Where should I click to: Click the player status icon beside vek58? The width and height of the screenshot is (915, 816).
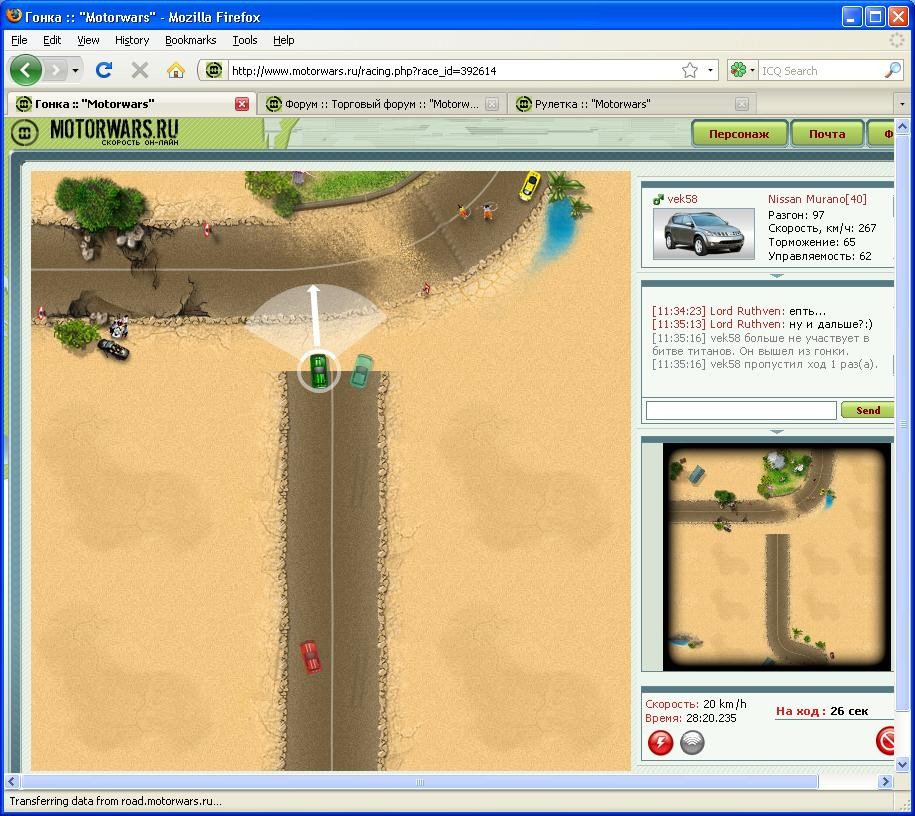click(x=658, y=200)
